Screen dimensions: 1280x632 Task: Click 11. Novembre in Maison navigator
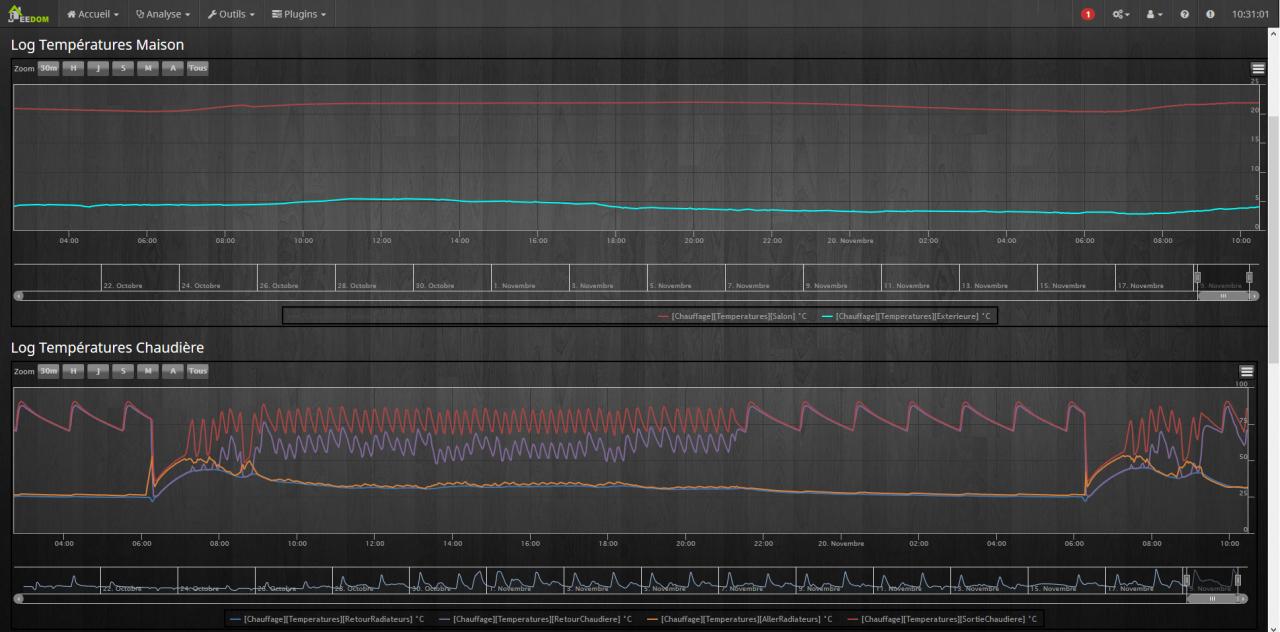907,286
